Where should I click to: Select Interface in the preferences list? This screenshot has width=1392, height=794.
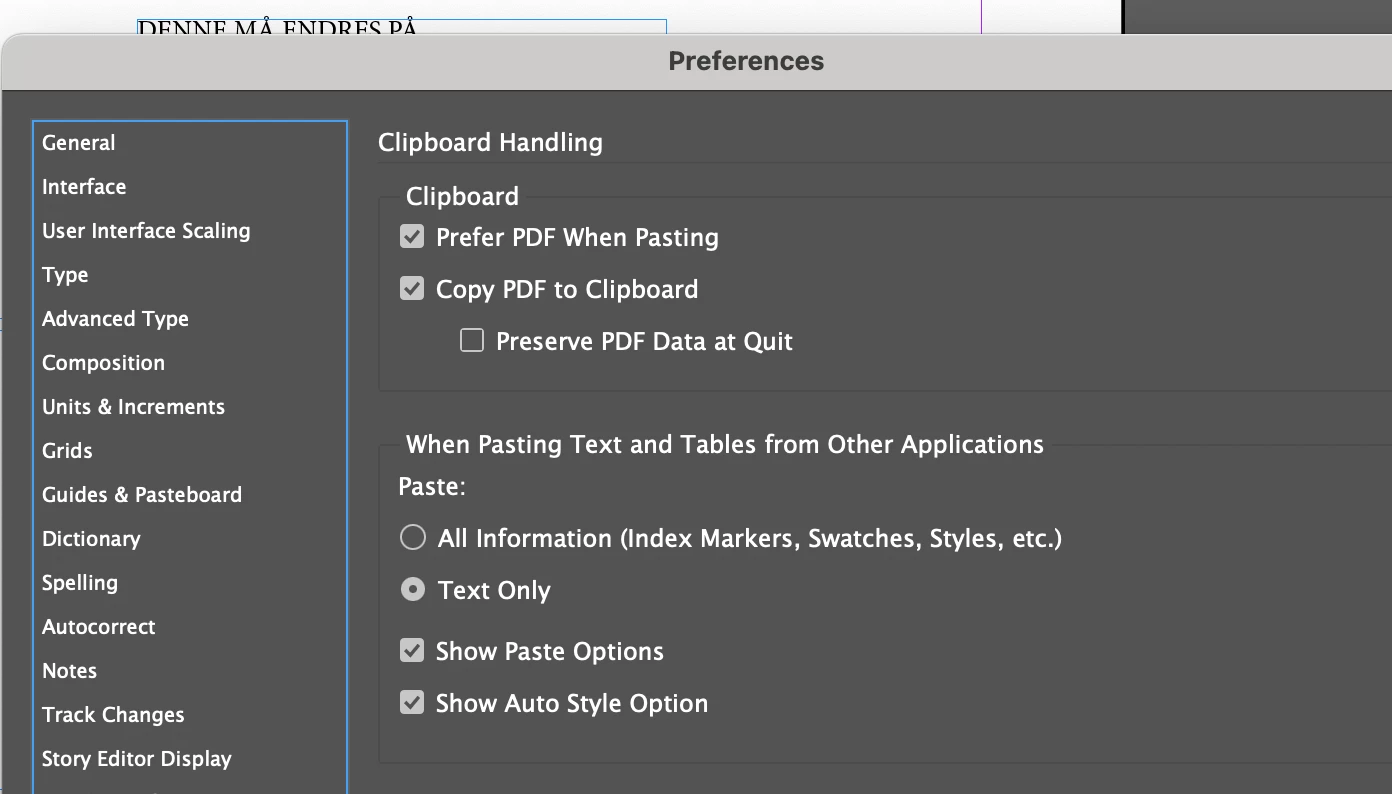[x=84, y=187]
